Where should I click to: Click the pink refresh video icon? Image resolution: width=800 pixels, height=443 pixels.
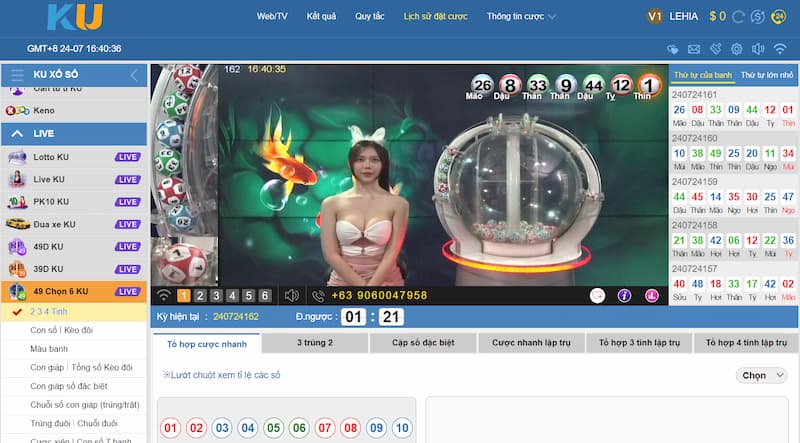[x=597, y=296]
